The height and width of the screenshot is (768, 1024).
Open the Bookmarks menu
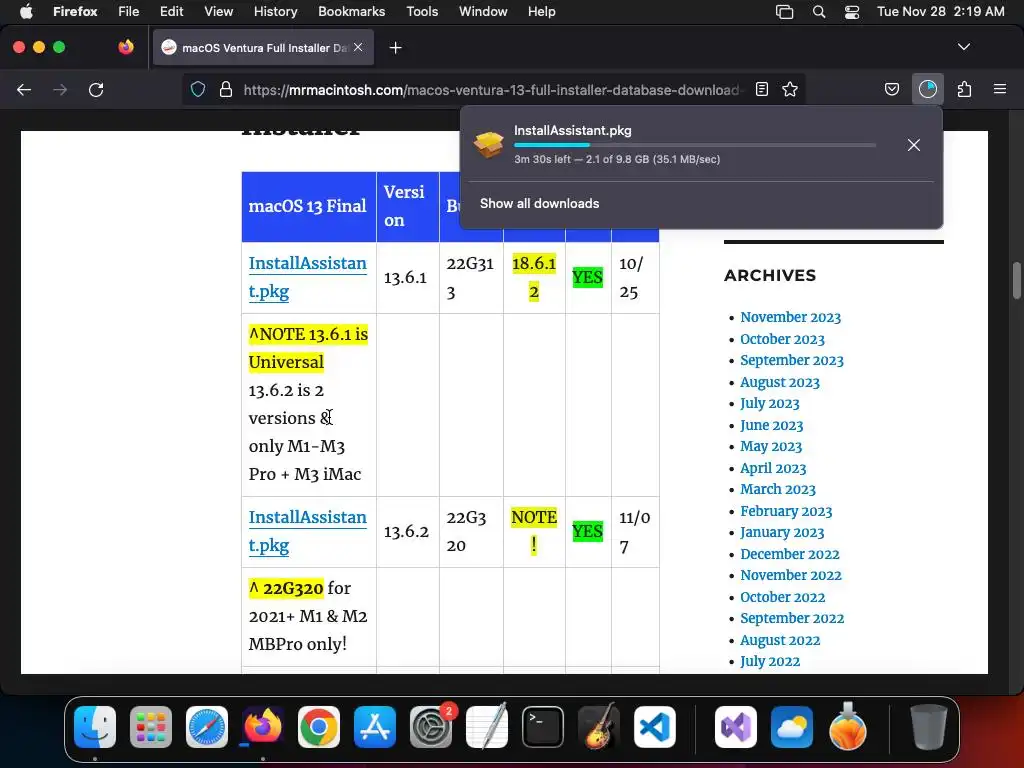click(x=351, y=11)
